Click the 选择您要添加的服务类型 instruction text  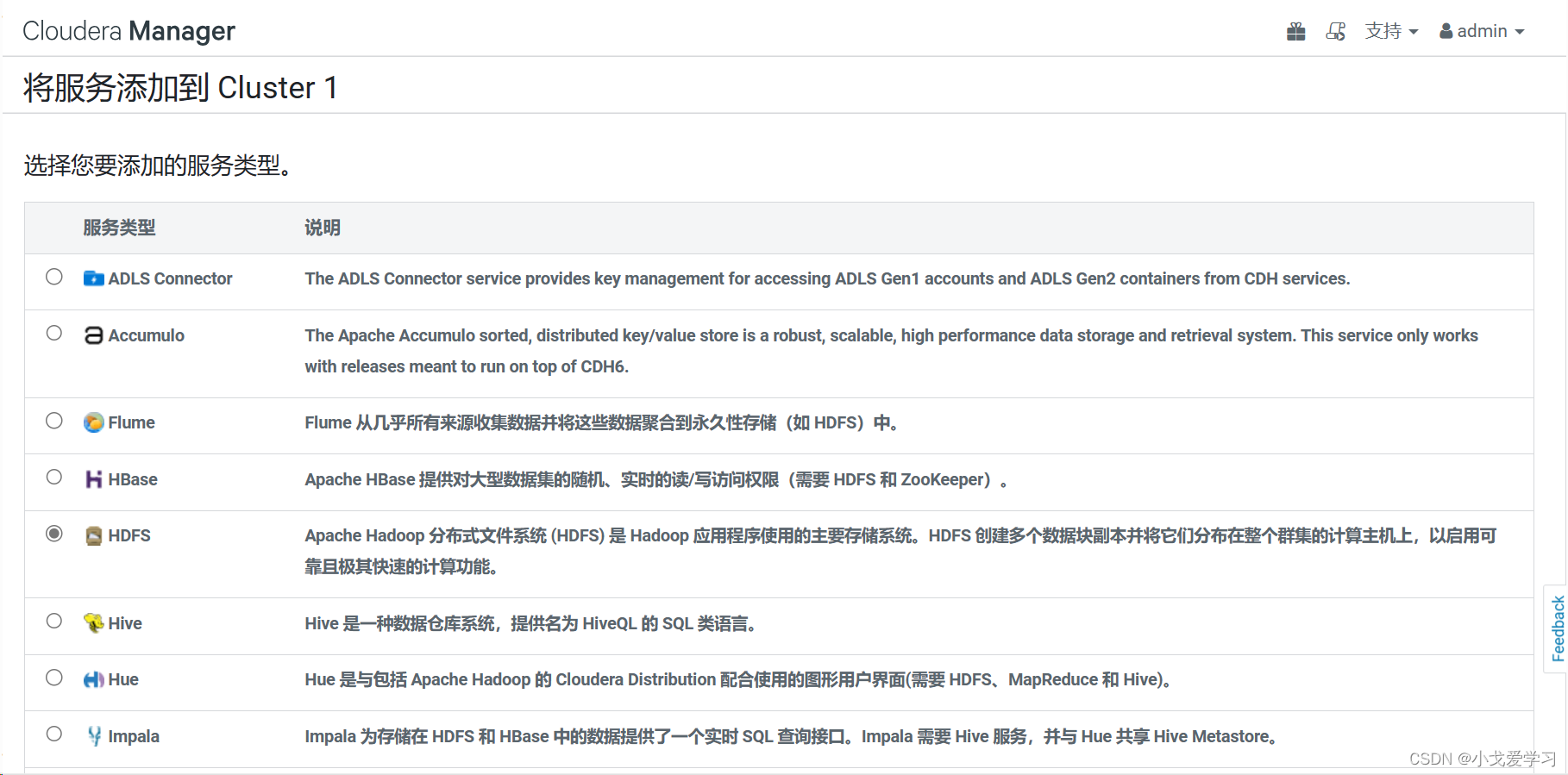157,165
